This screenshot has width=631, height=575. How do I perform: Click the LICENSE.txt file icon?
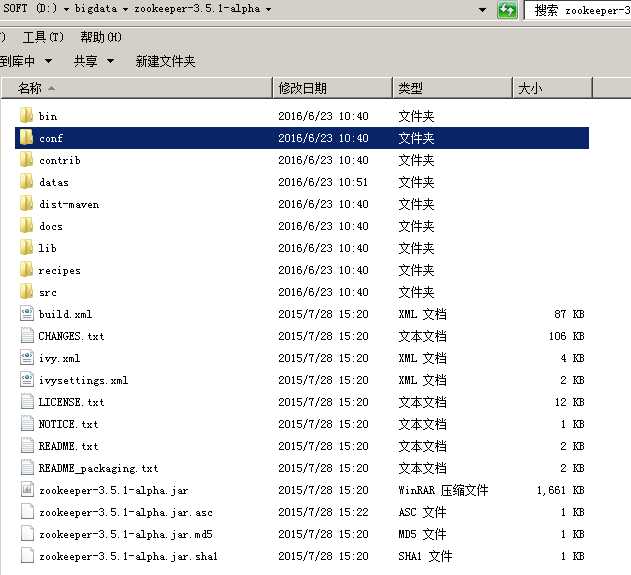click(x=27, y=402)
